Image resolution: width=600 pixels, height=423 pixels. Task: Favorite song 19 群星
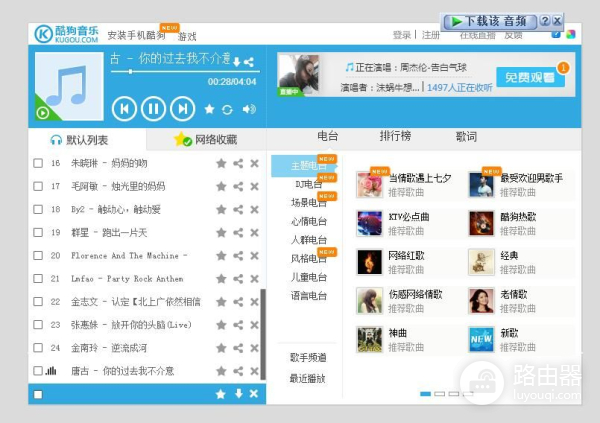coord(221,232)
